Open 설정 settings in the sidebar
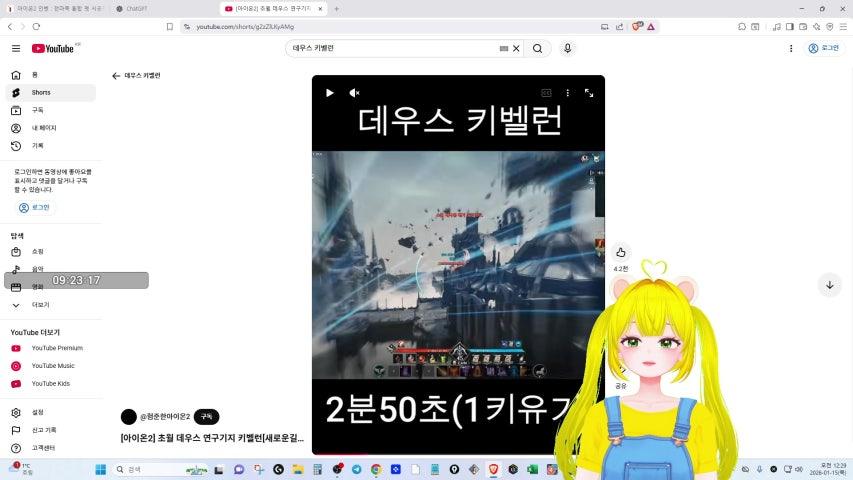The width and height of the screenshot is (853, 480). [51, 413]
